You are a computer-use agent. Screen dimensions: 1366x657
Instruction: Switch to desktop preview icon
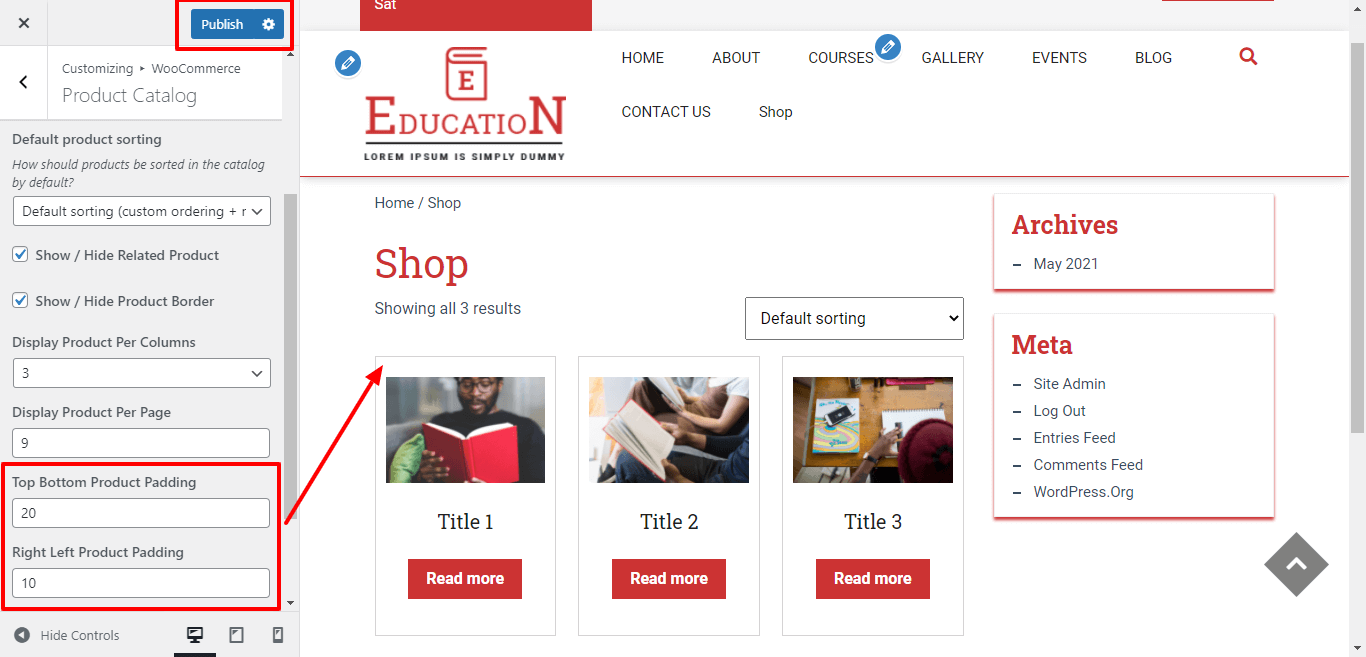(x=195, y=635)
